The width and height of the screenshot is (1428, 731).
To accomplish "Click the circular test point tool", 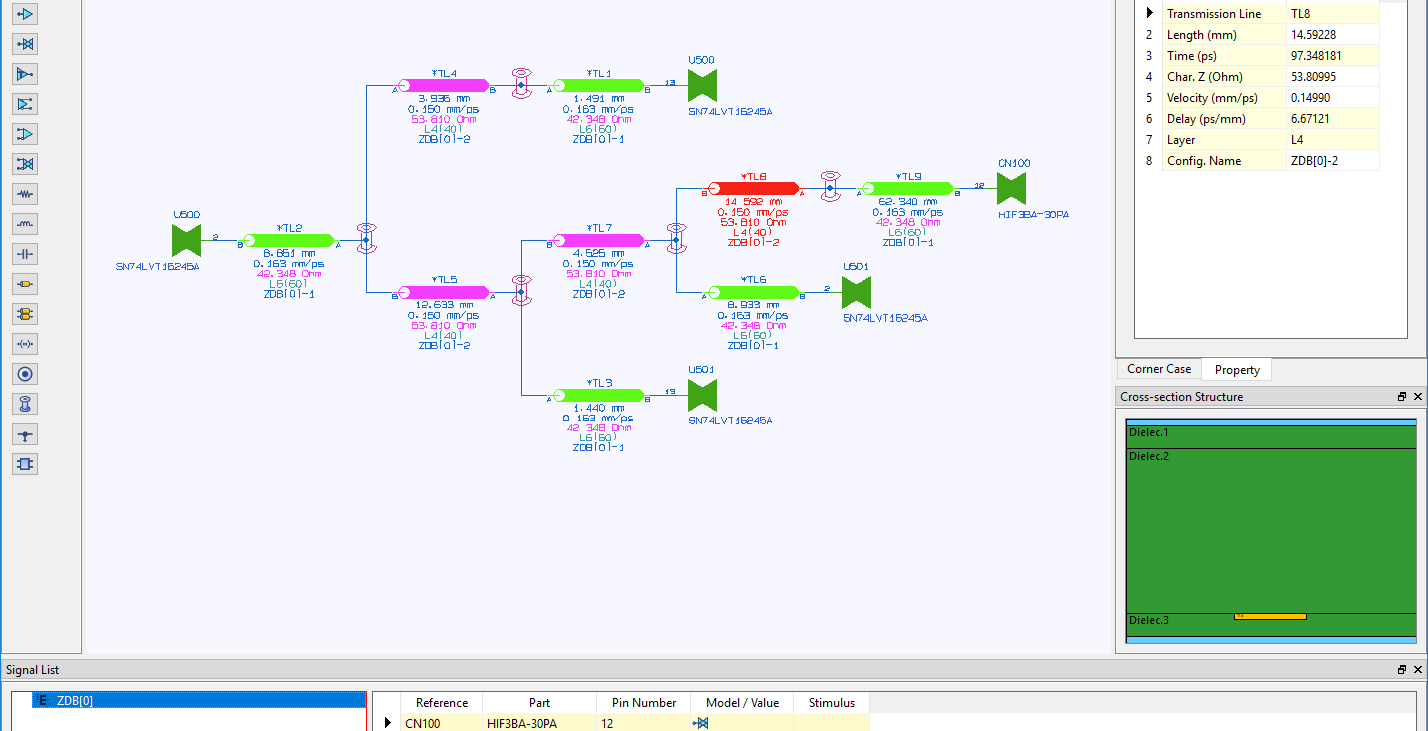I will point(25,374).
